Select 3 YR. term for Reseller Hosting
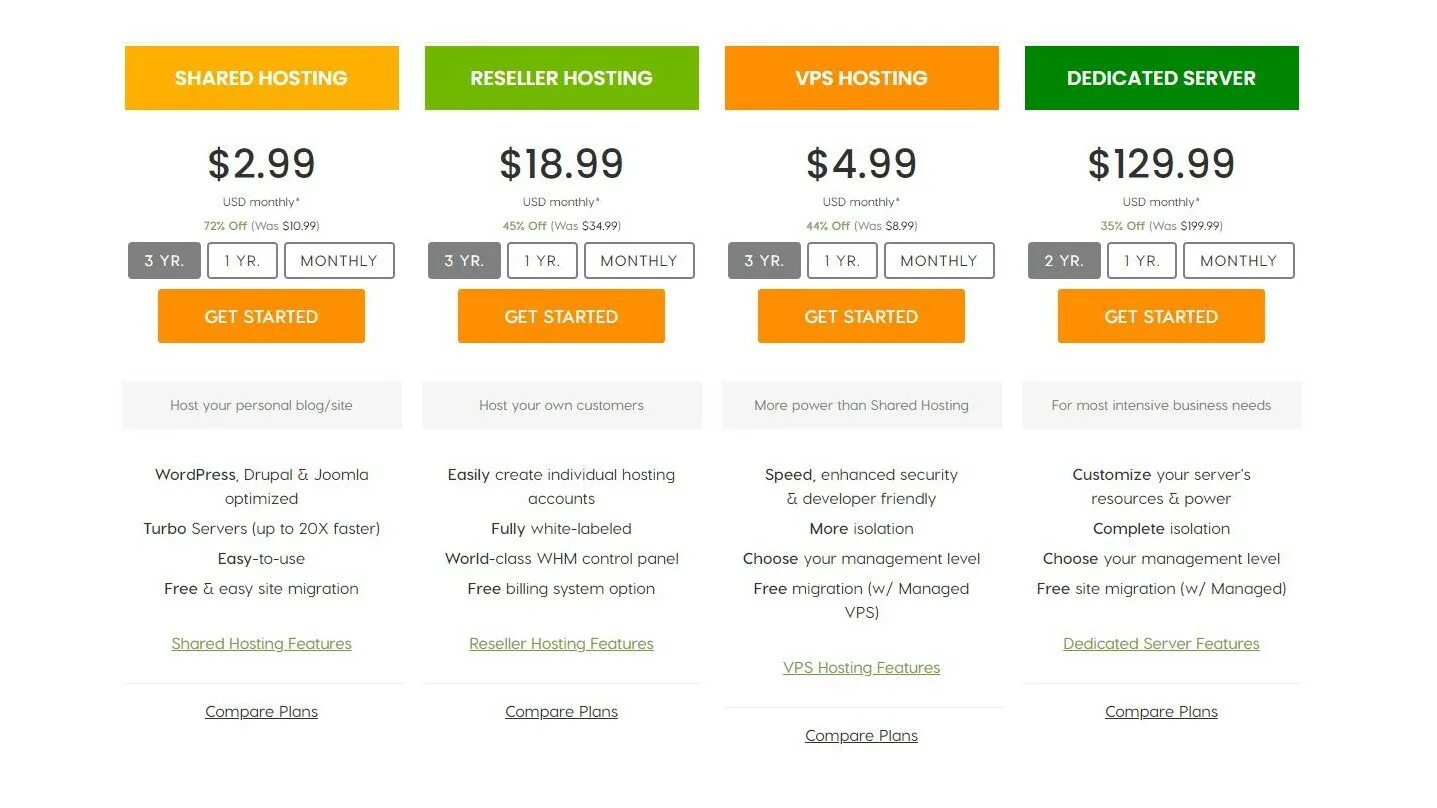This screenshot has width=1437, height=808. 464,261
